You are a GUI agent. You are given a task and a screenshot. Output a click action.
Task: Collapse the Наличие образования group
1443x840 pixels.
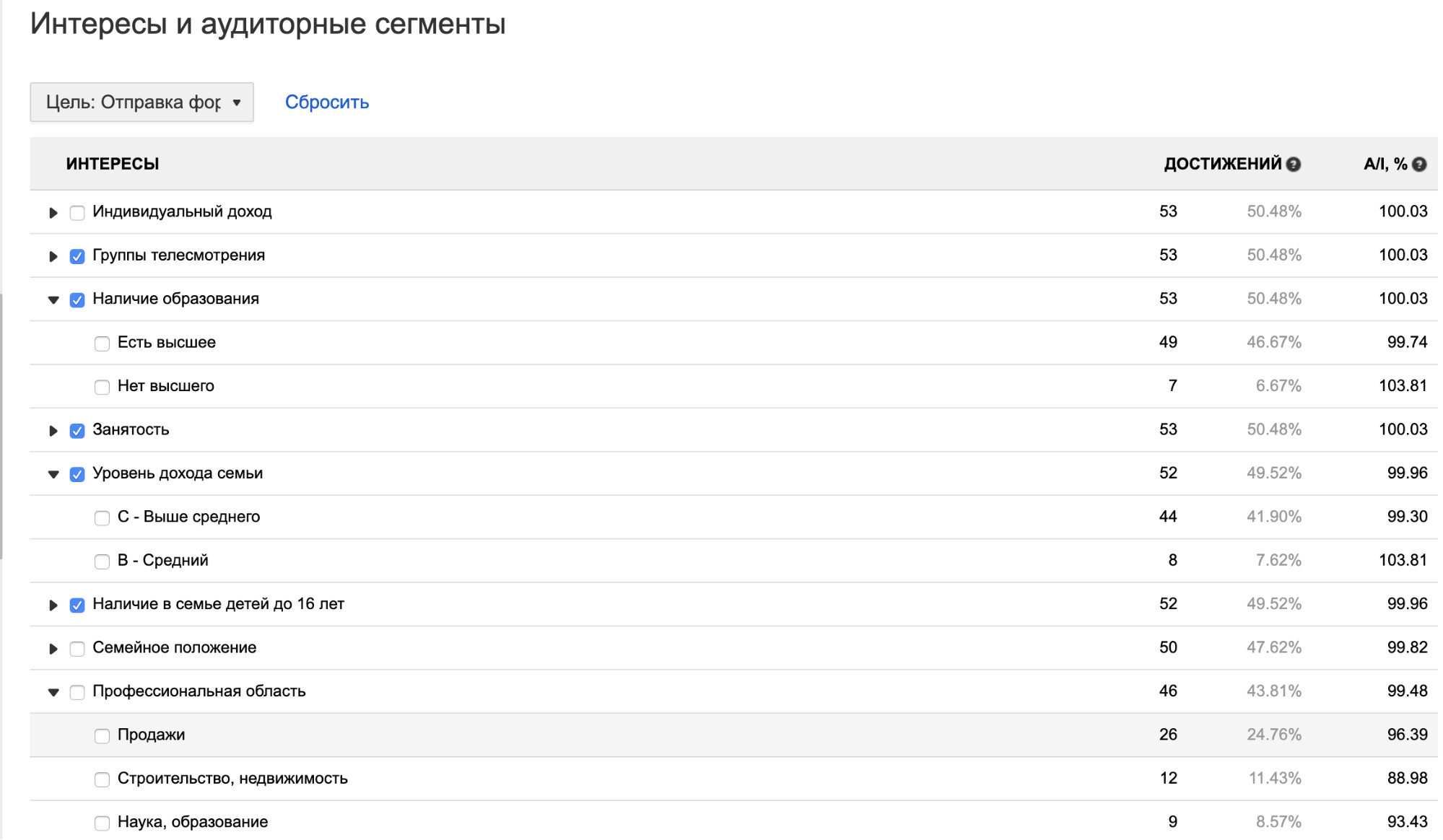point(53,299)
